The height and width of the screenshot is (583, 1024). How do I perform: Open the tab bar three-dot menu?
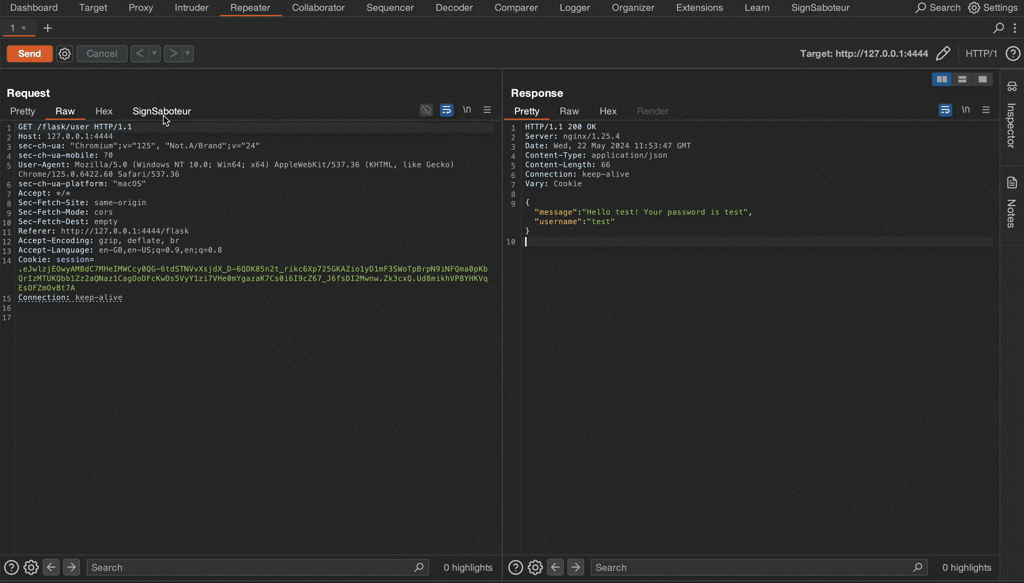(1015, 28)
